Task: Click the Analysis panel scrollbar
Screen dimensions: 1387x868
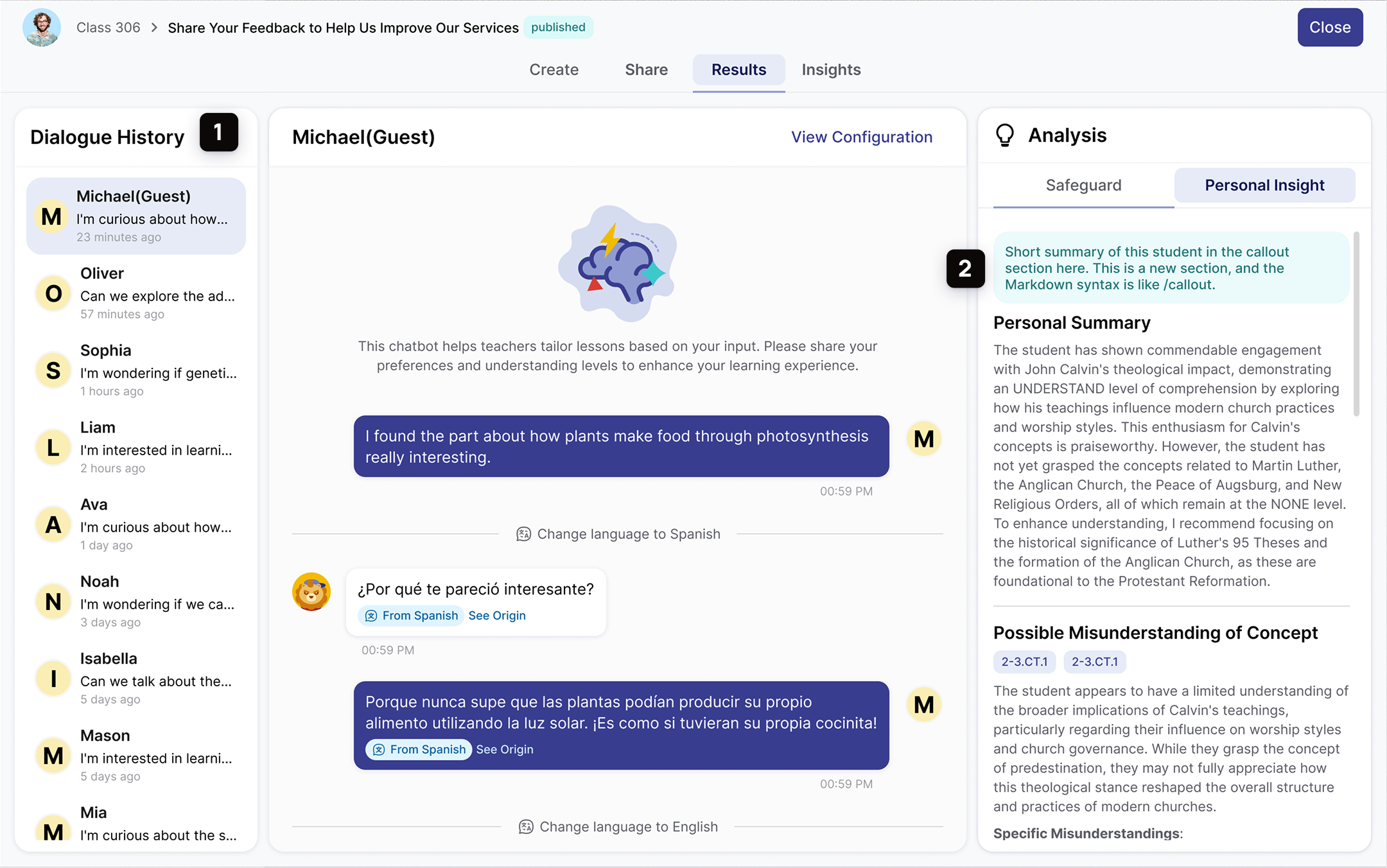Action: point(1356,324)
